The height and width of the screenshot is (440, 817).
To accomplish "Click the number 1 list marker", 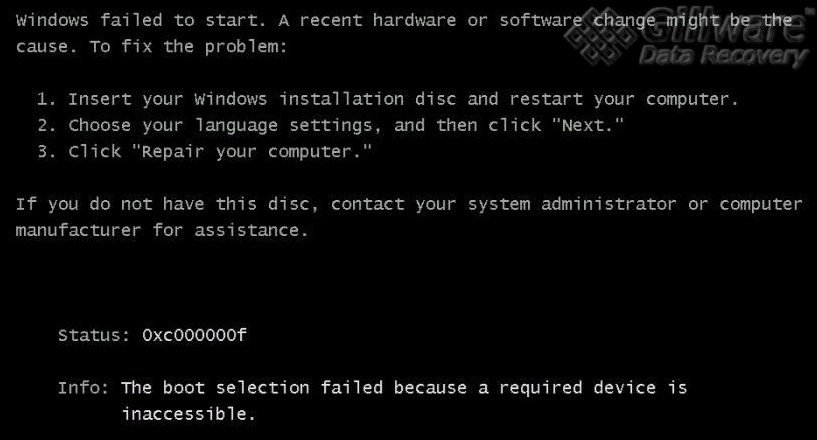I will click(43, 99).
